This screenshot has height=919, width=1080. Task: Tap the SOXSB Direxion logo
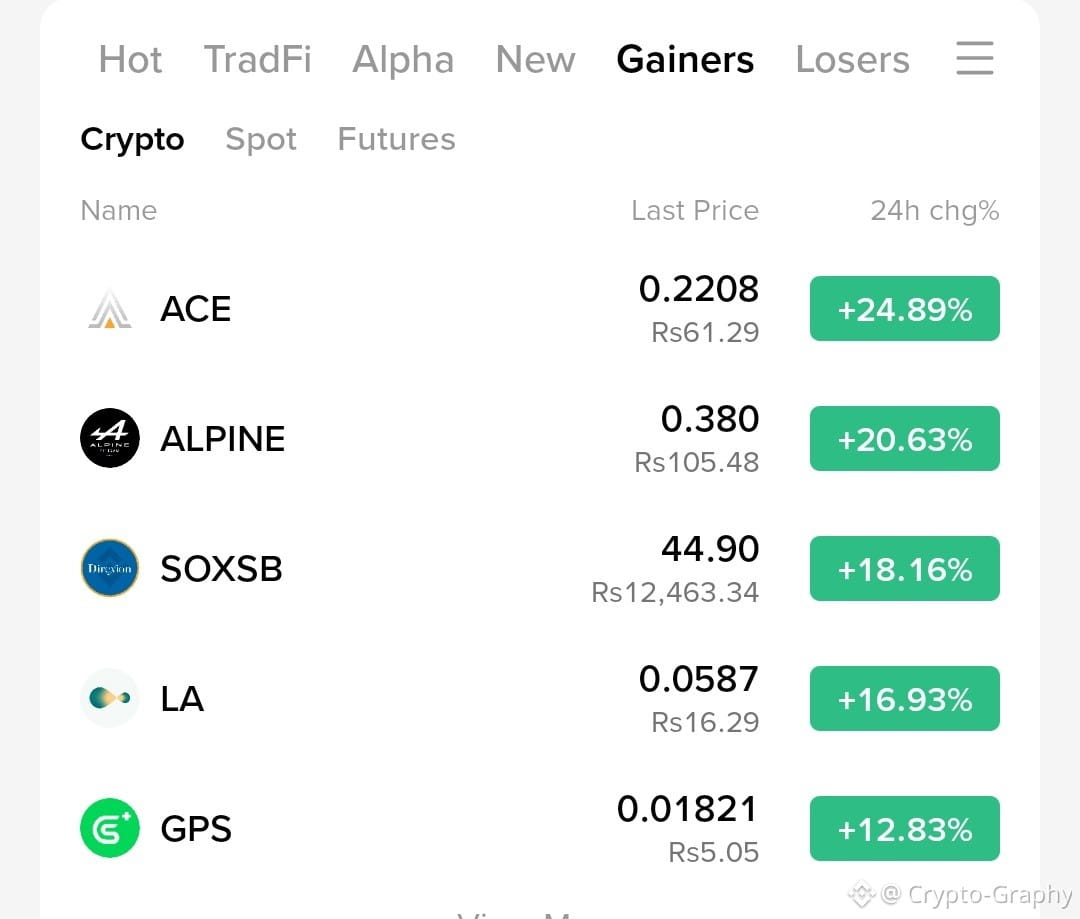pos(110,568)
